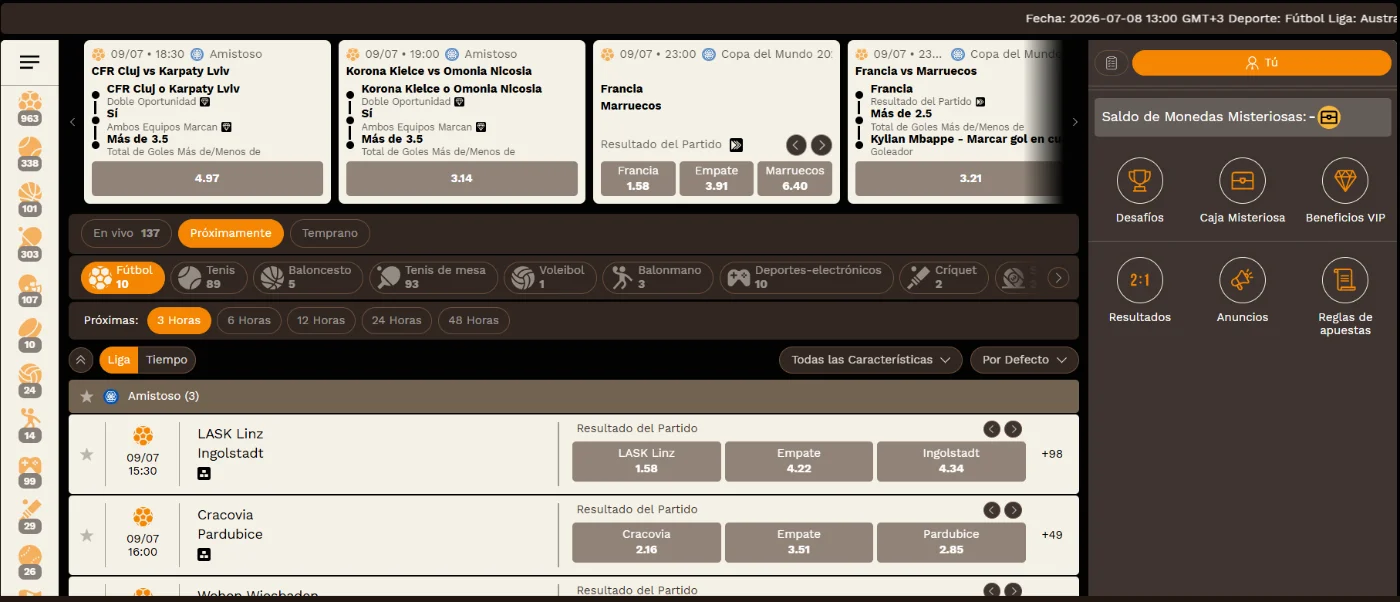Show the next market on Francia Marruecos card
This screenshot has height=602, width=1400.
pos(821,145)
